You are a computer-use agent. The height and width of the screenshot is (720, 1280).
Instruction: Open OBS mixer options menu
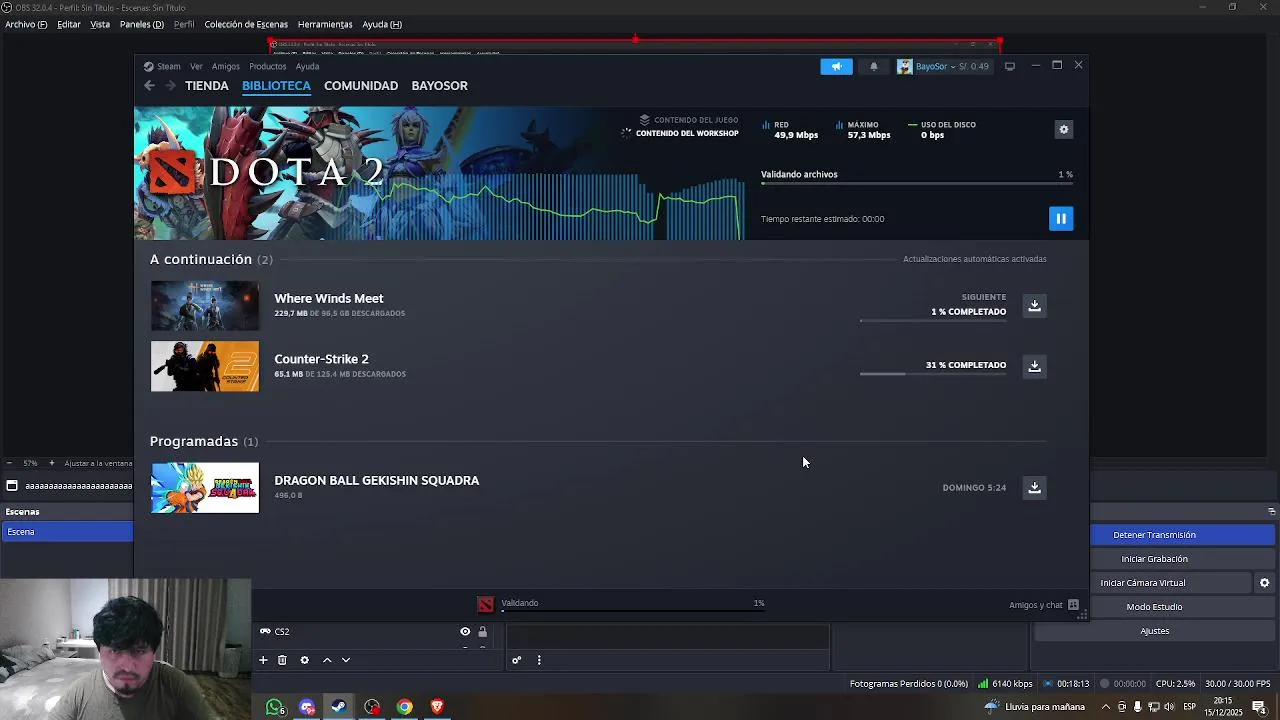tap(539, 660)
